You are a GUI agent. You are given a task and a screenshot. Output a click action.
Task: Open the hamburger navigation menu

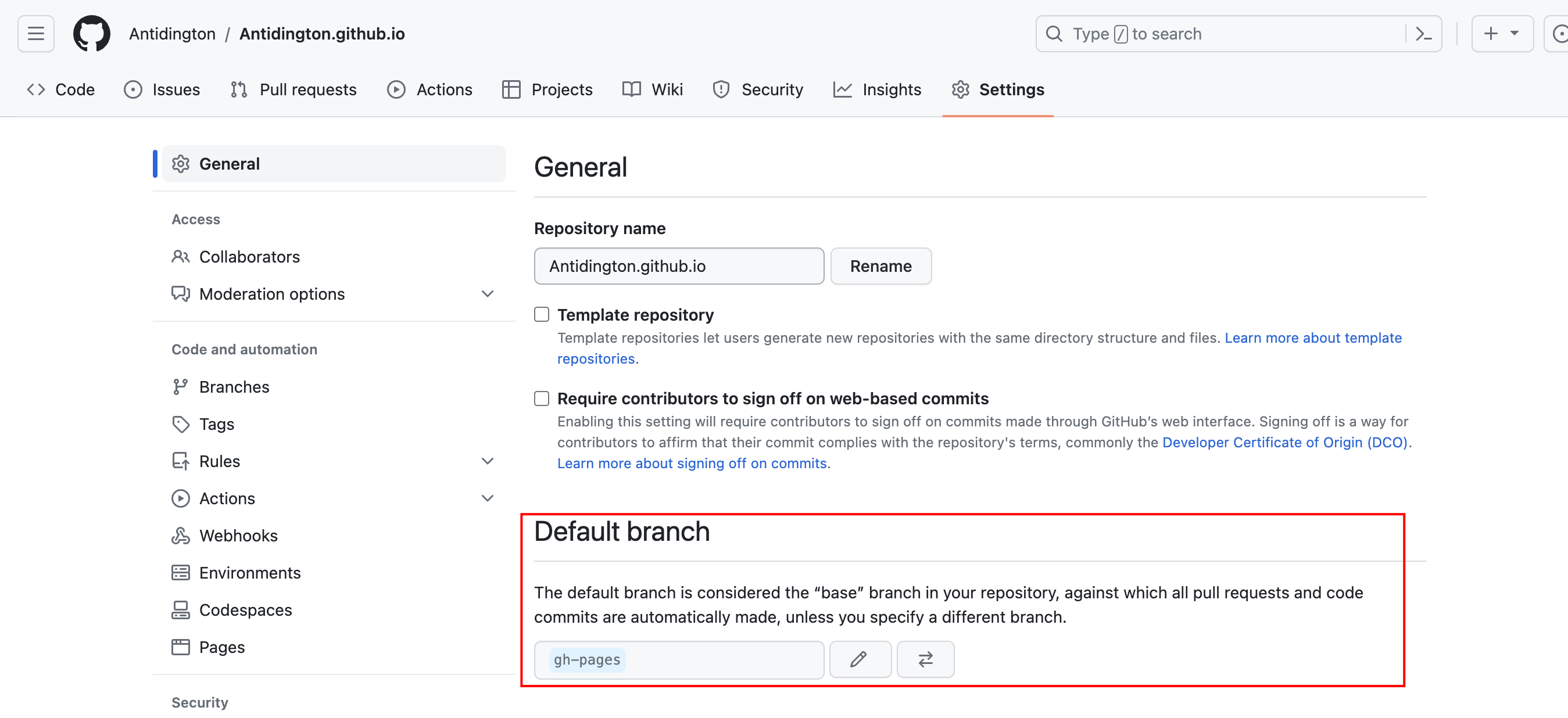point(36,34)
